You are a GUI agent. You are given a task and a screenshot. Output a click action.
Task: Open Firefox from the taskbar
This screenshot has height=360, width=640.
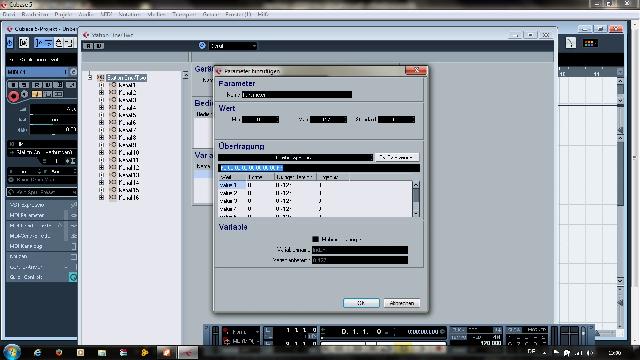(59, 352)
